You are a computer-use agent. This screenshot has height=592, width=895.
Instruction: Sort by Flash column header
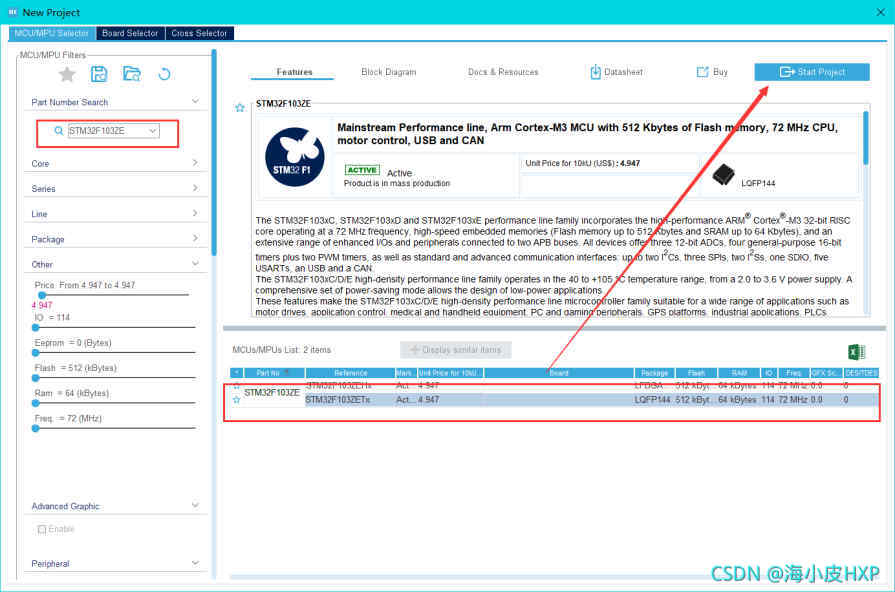click(x=696, y=373)
